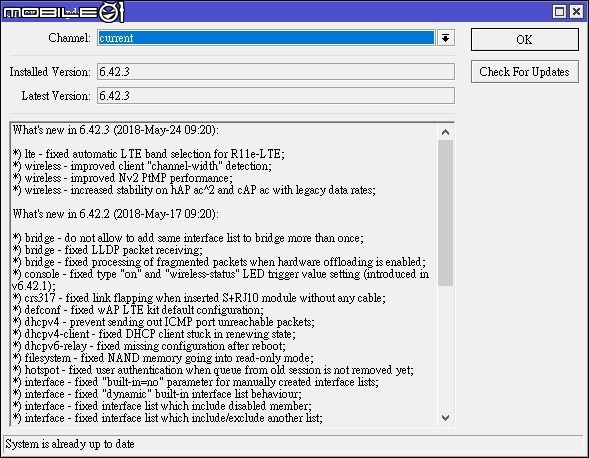Click Check For Updates button

[x=524, y=71]
